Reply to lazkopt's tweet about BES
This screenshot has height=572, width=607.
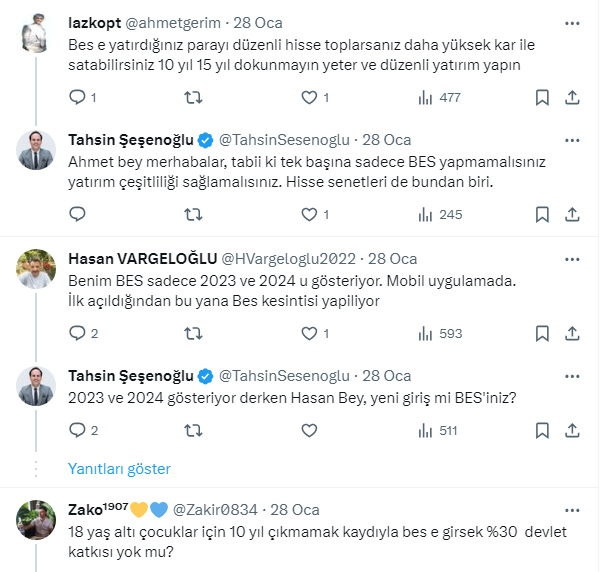pyautogui.click(x=78, y=98)
